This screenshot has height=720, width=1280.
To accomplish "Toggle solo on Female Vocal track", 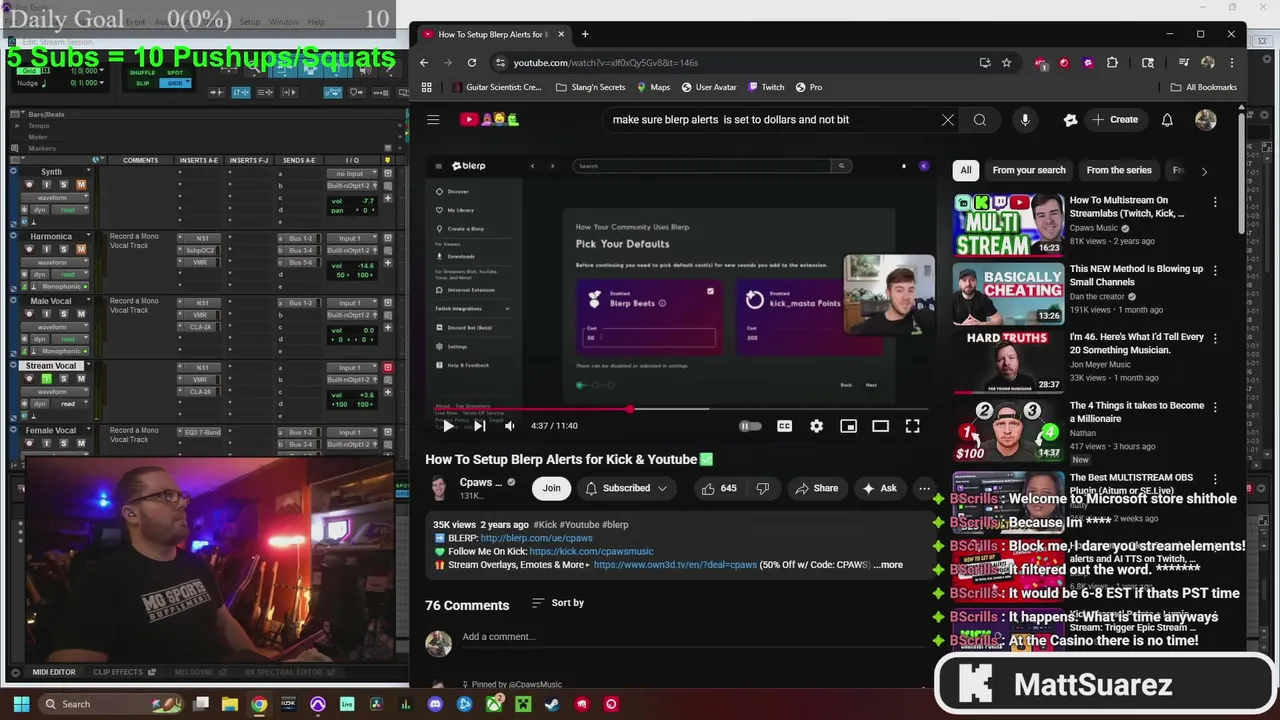I will (x=63, y=443).
